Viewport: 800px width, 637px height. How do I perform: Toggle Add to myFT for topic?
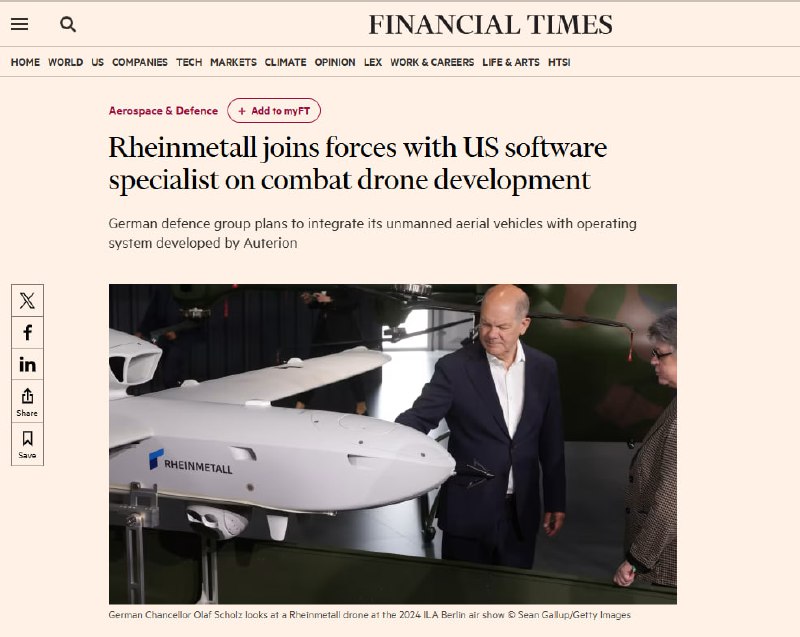tap(274, 111)
